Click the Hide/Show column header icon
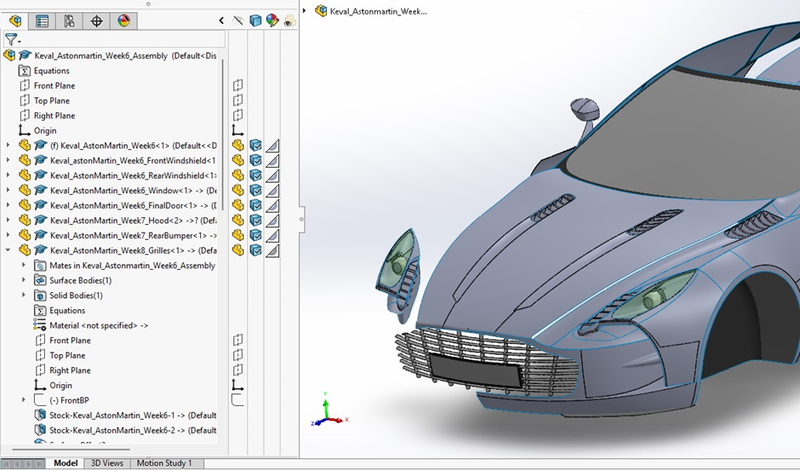 [x=238, y=20]
